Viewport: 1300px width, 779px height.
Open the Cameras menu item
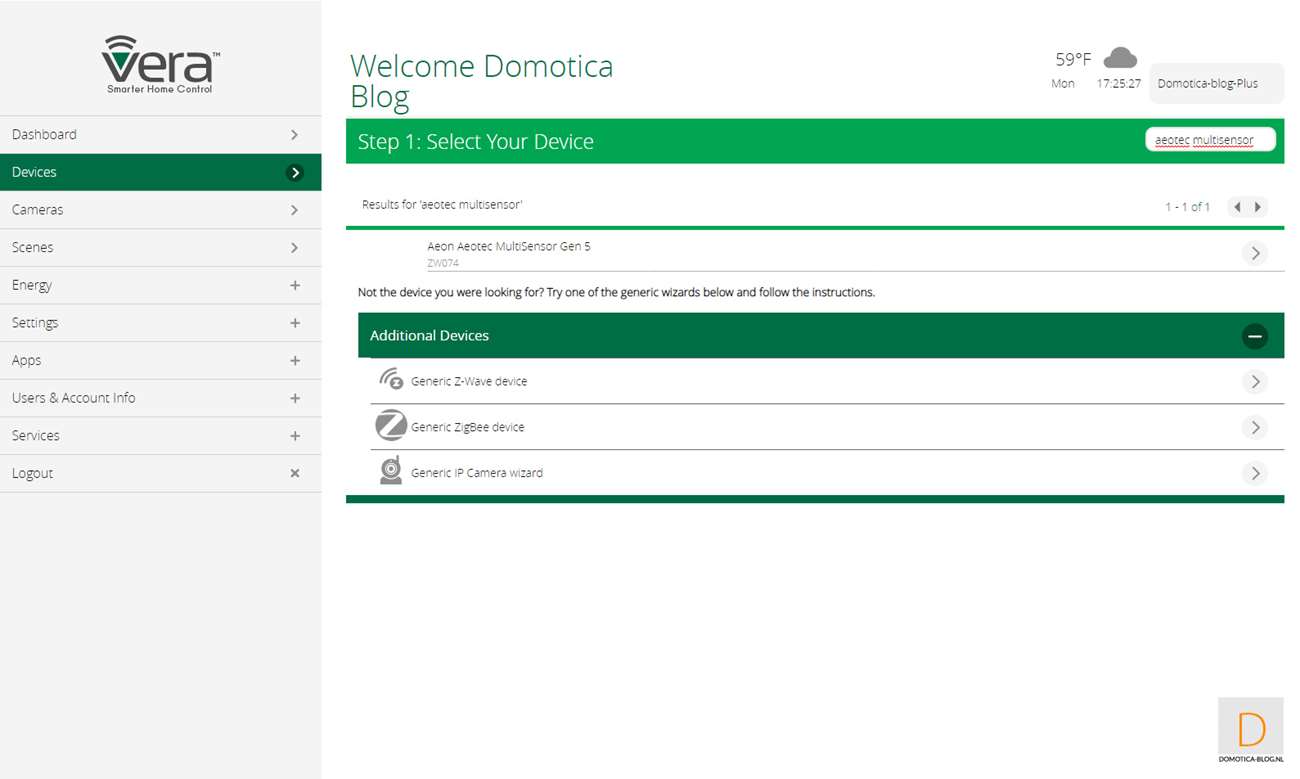160,210
